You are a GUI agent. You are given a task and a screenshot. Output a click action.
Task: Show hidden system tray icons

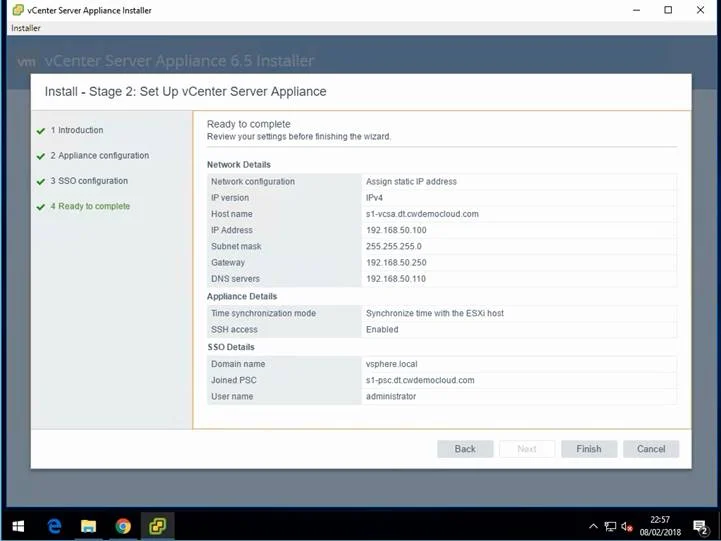pos(593,526)
